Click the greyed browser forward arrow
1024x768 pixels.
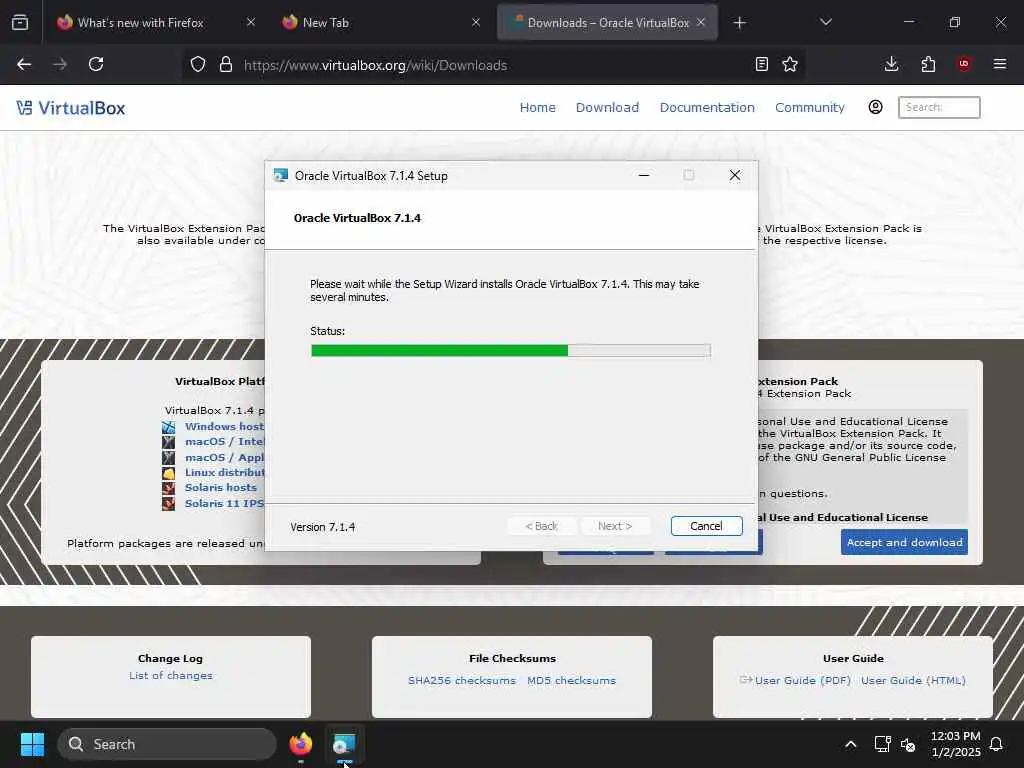pos(60,64)
